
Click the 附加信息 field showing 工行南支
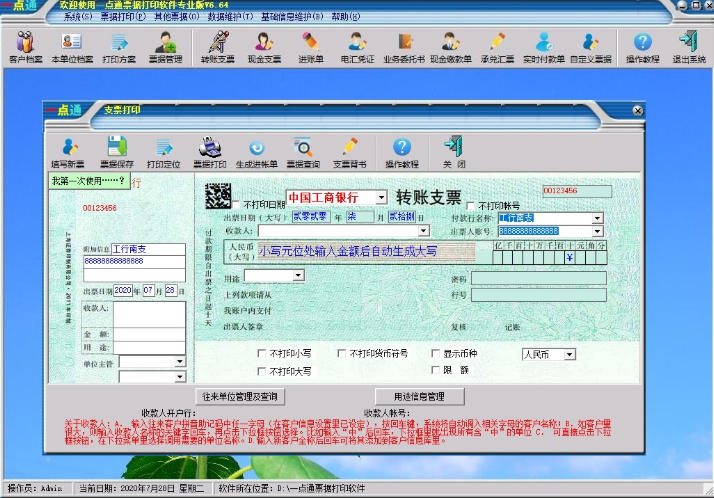[148, 249]
